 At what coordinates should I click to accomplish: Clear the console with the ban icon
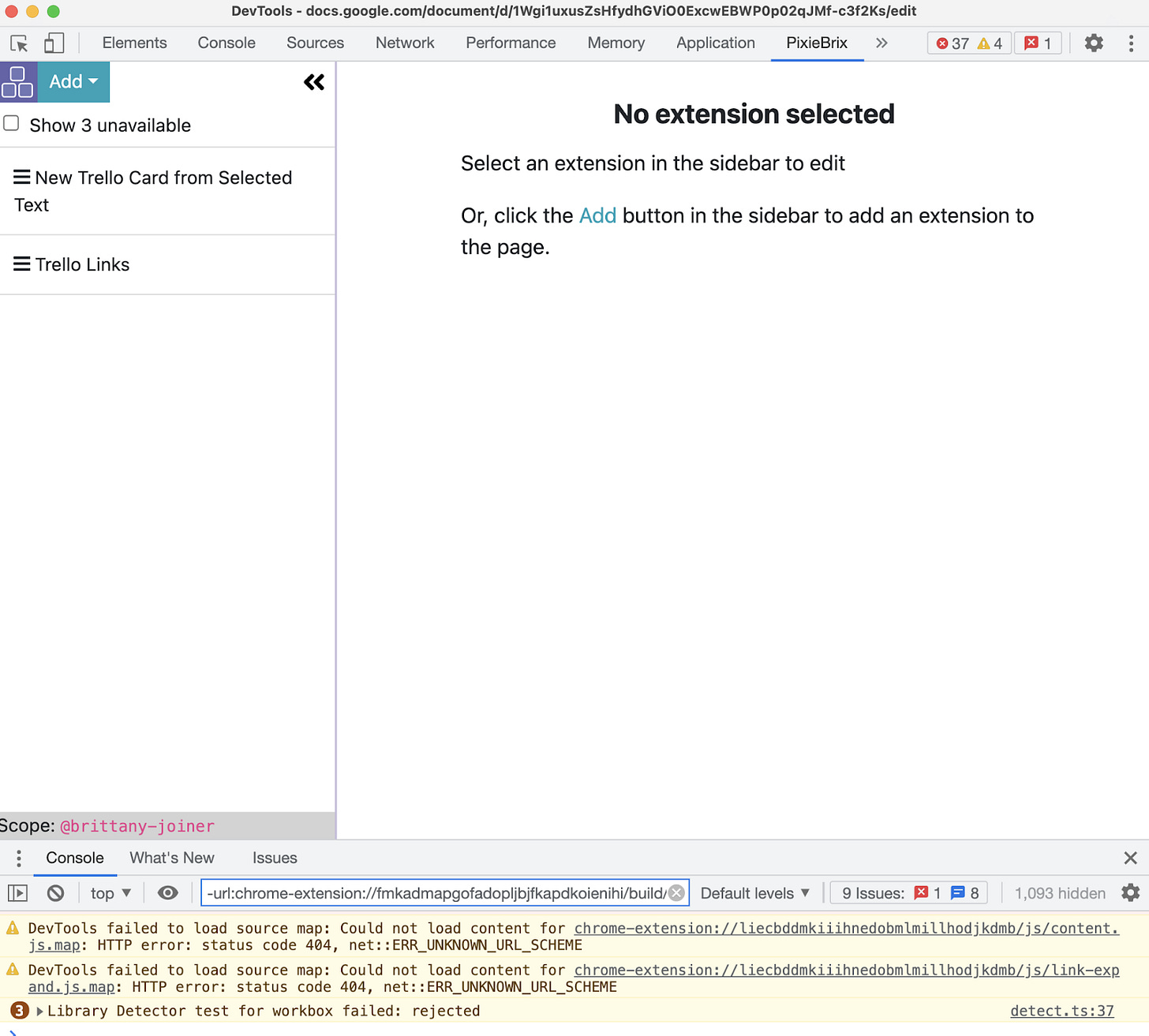pos(54,892)
